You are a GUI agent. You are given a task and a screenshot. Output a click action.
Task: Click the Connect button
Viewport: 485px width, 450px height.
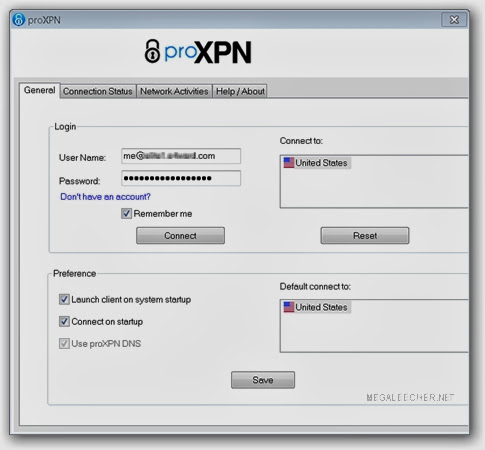180,236
